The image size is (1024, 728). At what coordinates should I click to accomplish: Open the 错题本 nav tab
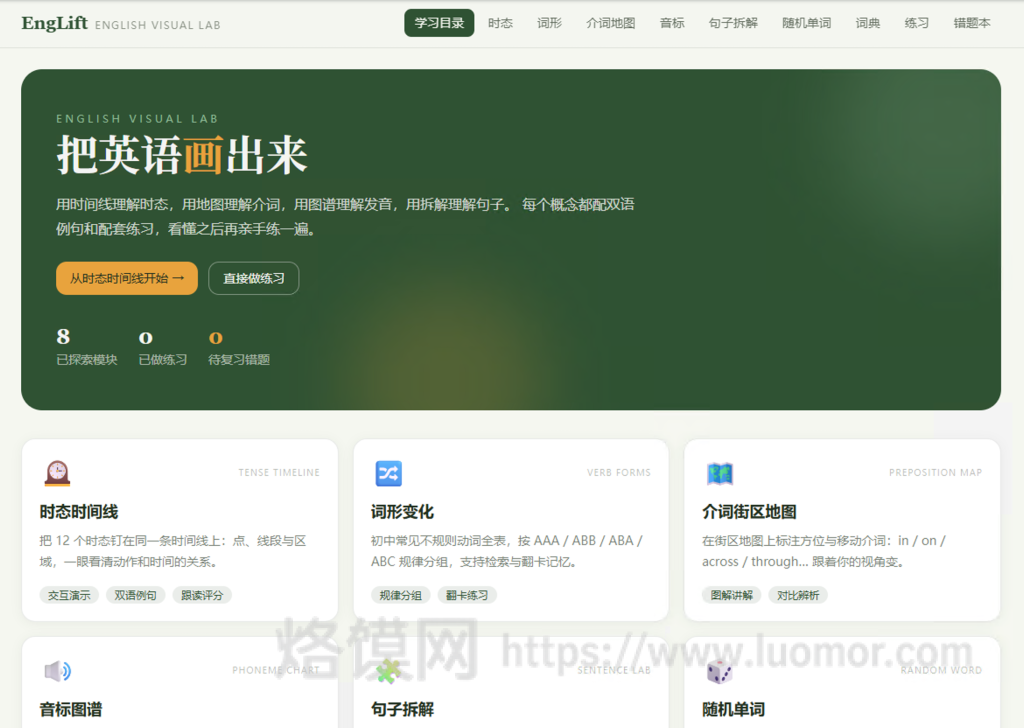972,23
